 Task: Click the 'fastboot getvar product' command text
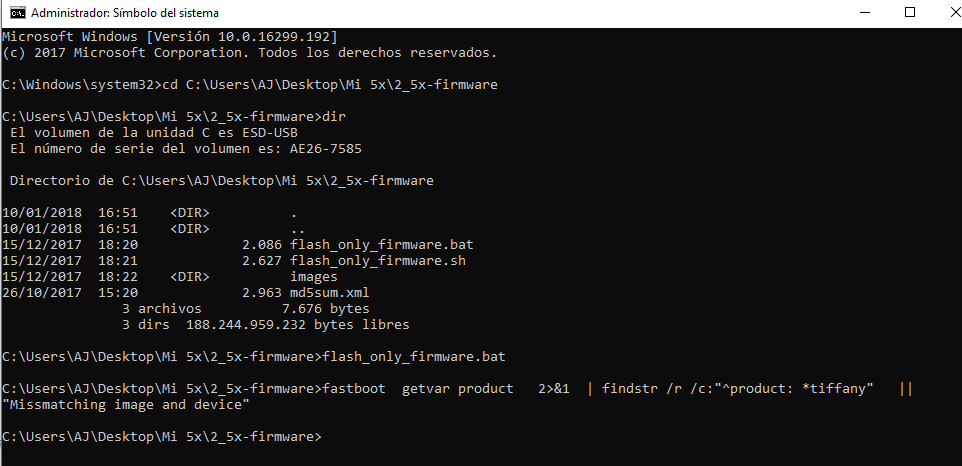click(x=421, y=388)
